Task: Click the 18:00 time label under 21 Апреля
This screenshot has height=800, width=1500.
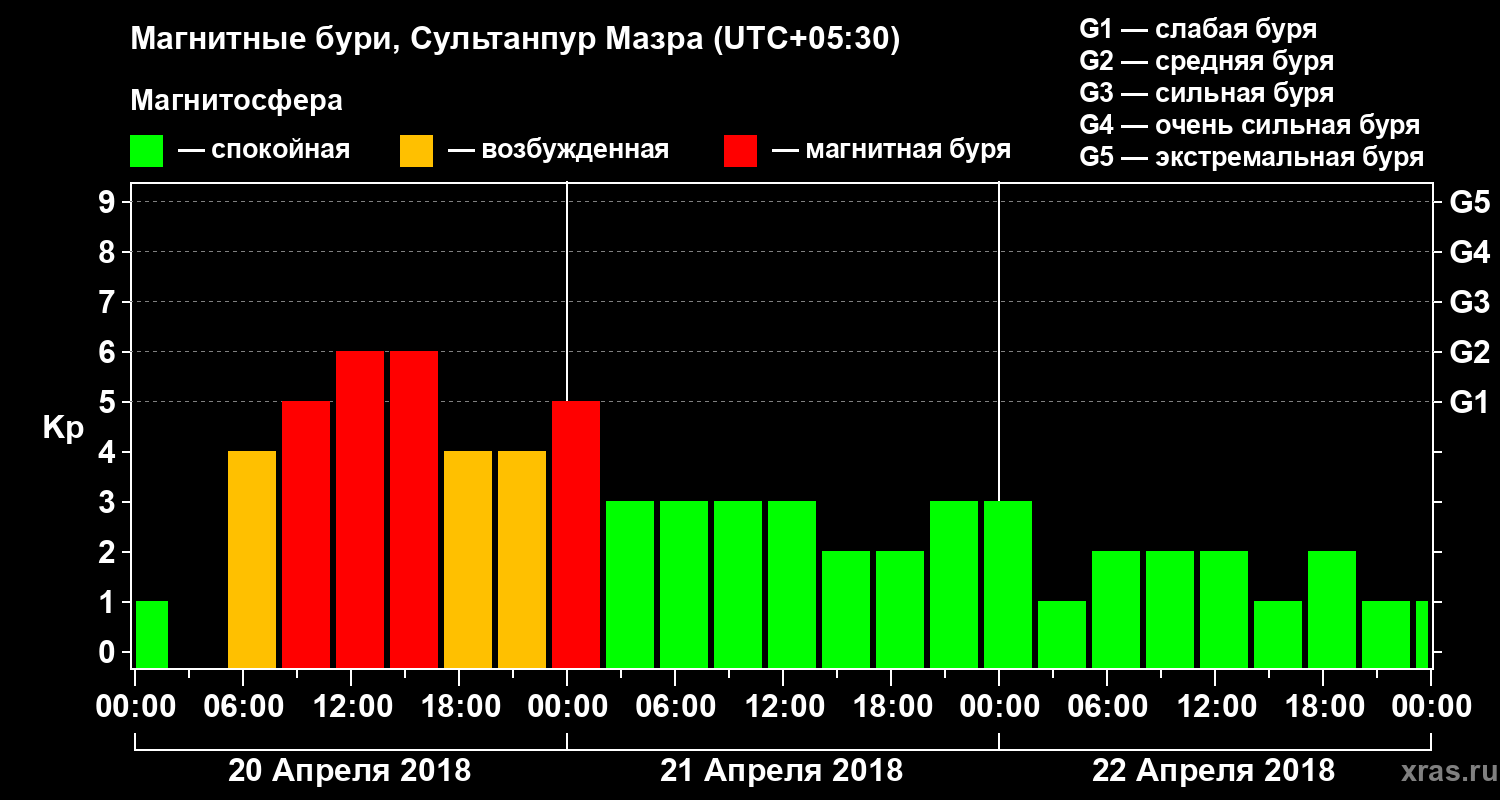Action: coord(891,706)
